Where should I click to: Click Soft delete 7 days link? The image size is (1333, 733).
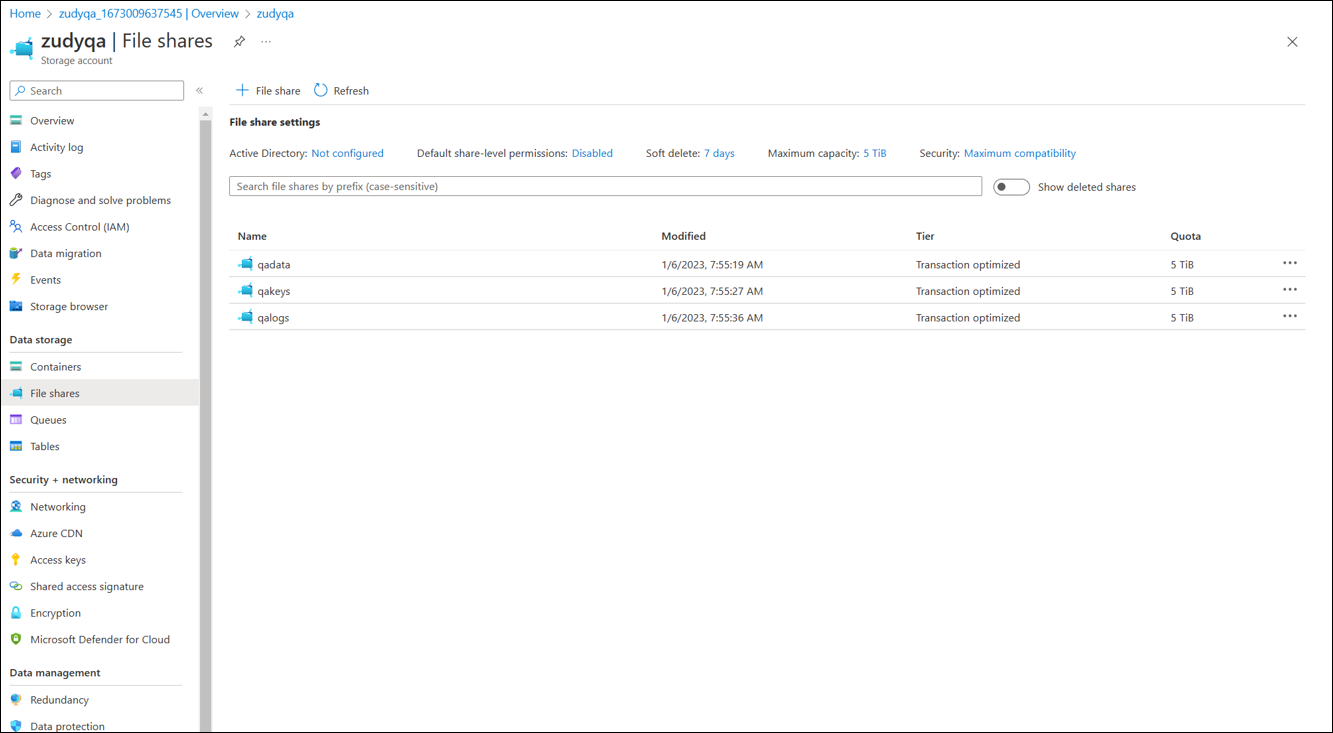(x=719, y=154)
